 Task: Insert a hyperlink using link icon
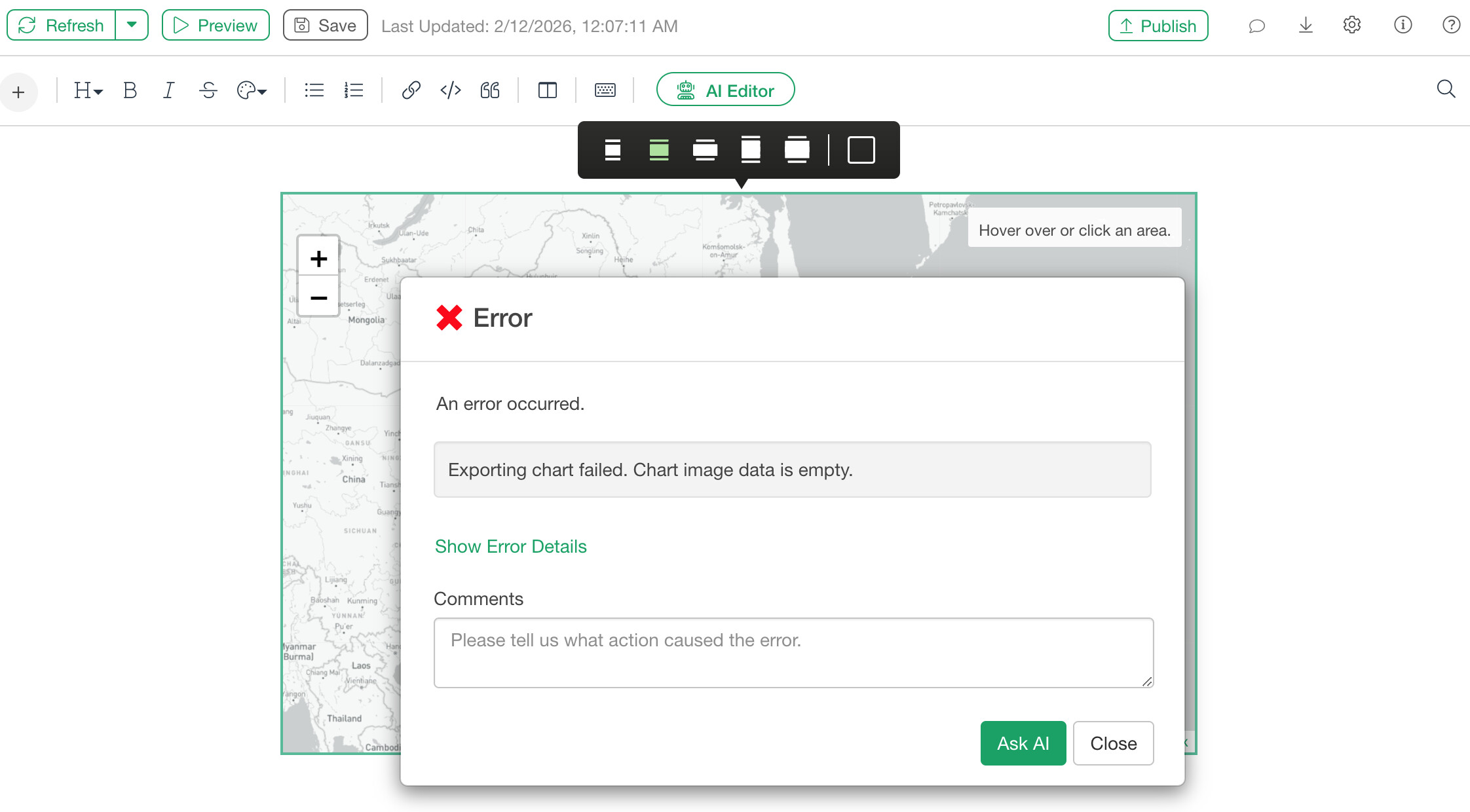click(x=411, y=90)
